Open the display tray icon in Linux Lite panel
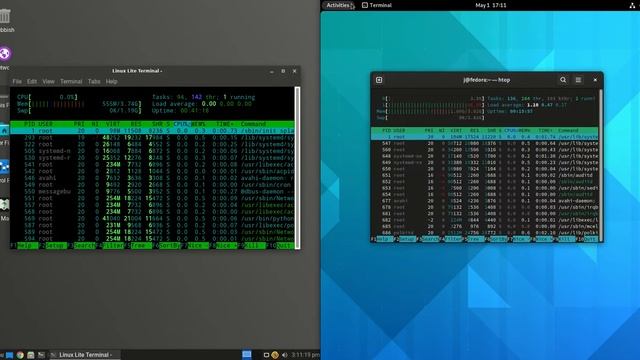The height and width of the screenshot is (360, 640). pos(266,355)
